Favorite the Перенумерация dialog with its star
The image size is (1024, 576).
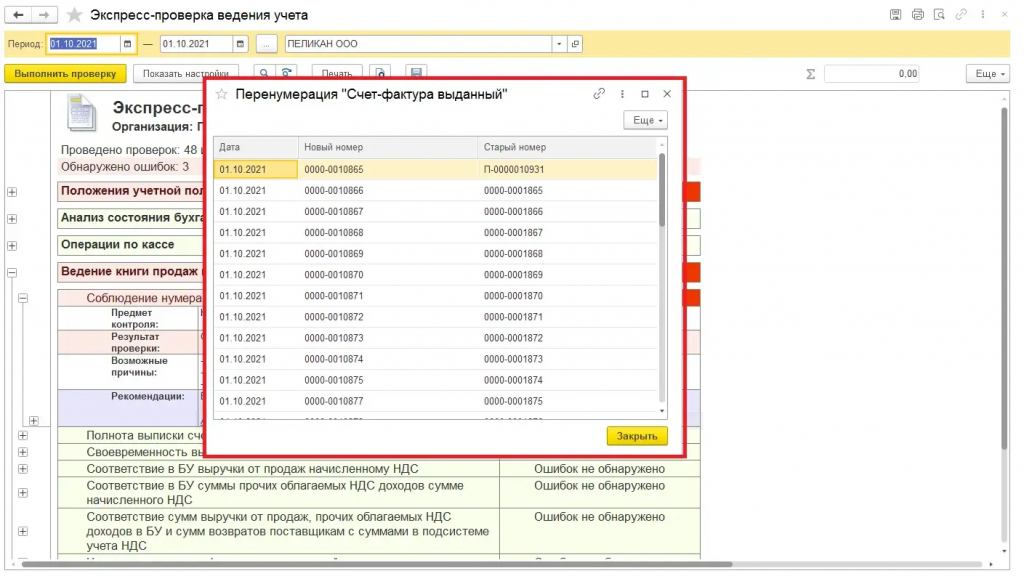point(222,94)
